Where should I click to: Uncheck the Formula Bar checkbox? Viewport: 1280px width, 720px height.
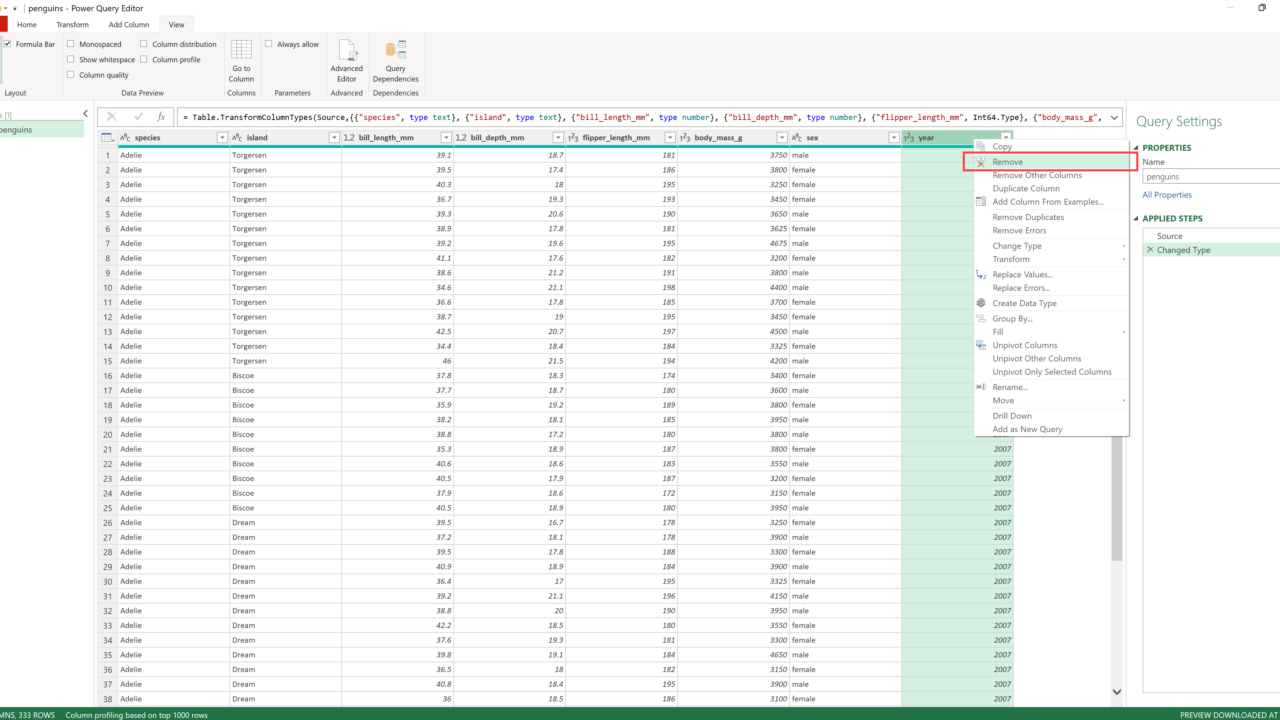[x=8, y=44]
